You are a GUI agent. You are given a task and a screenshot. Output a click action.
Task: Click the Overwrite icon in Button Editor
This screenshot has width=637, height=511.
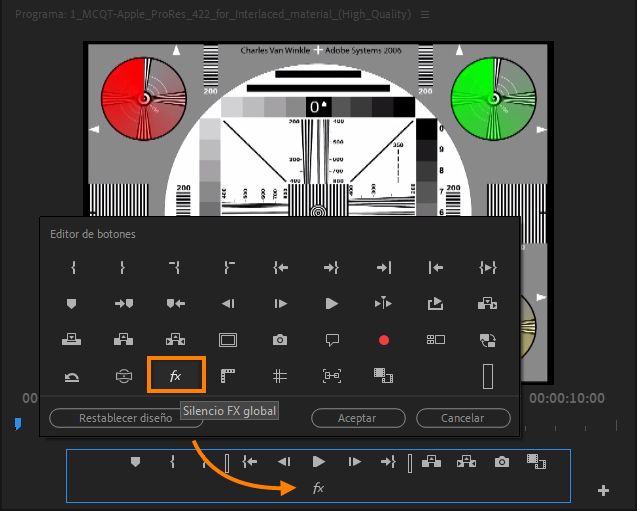72,339
